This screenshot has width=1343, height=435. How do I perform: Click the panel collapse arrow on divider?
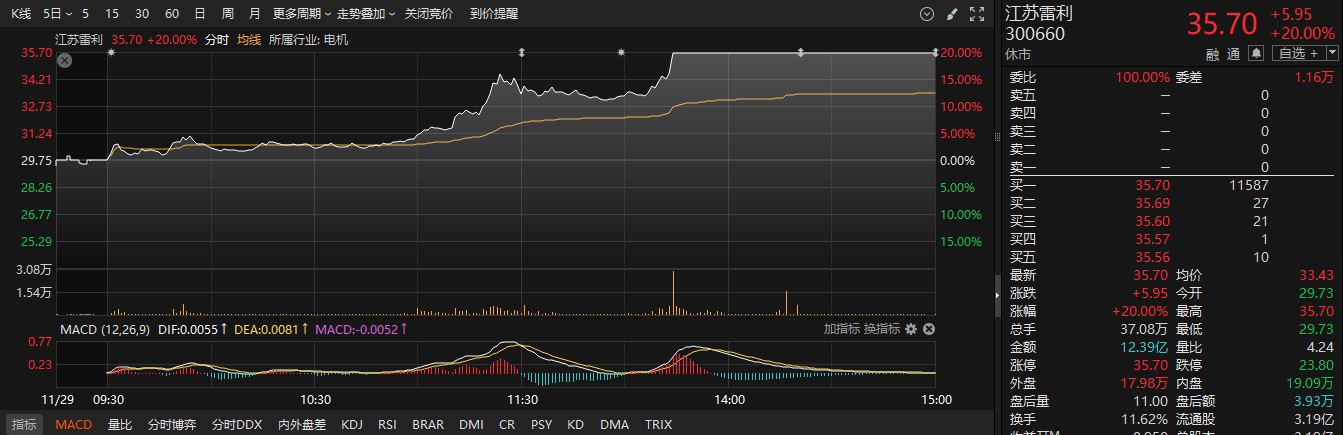coord(996,296)
